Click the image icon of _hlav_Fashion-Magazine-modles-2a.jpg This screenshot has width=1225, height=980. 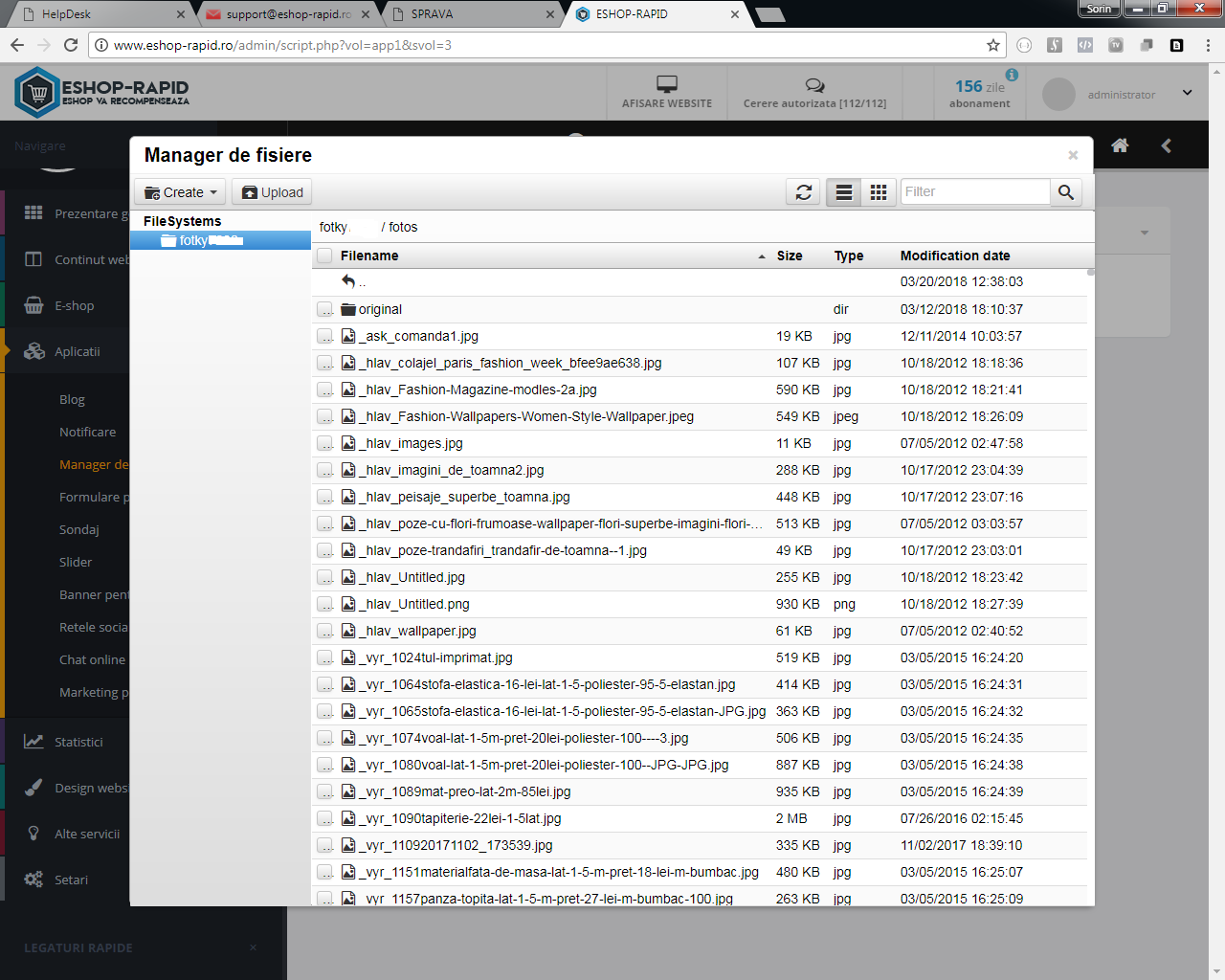pyautogui.click(x=348, y=390)
